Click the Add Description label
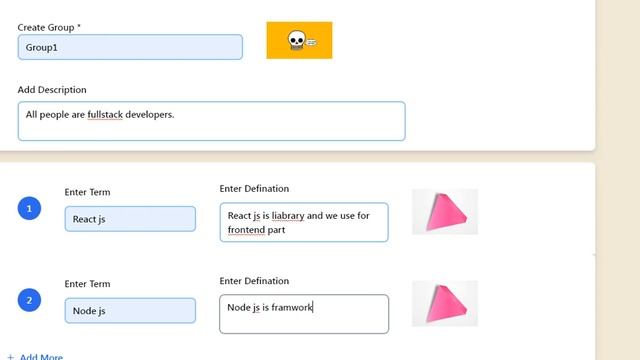Screen dimensions: 640x360 click(52, 90)
